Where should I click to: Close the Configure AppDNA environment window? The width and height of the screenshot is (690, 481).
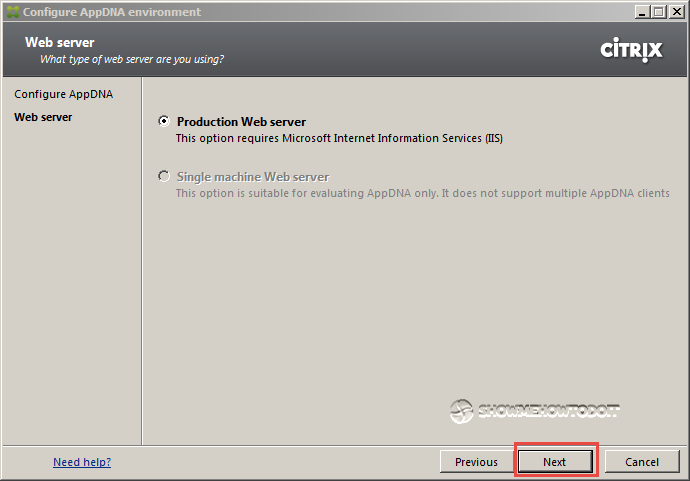(x=676, y=12)
